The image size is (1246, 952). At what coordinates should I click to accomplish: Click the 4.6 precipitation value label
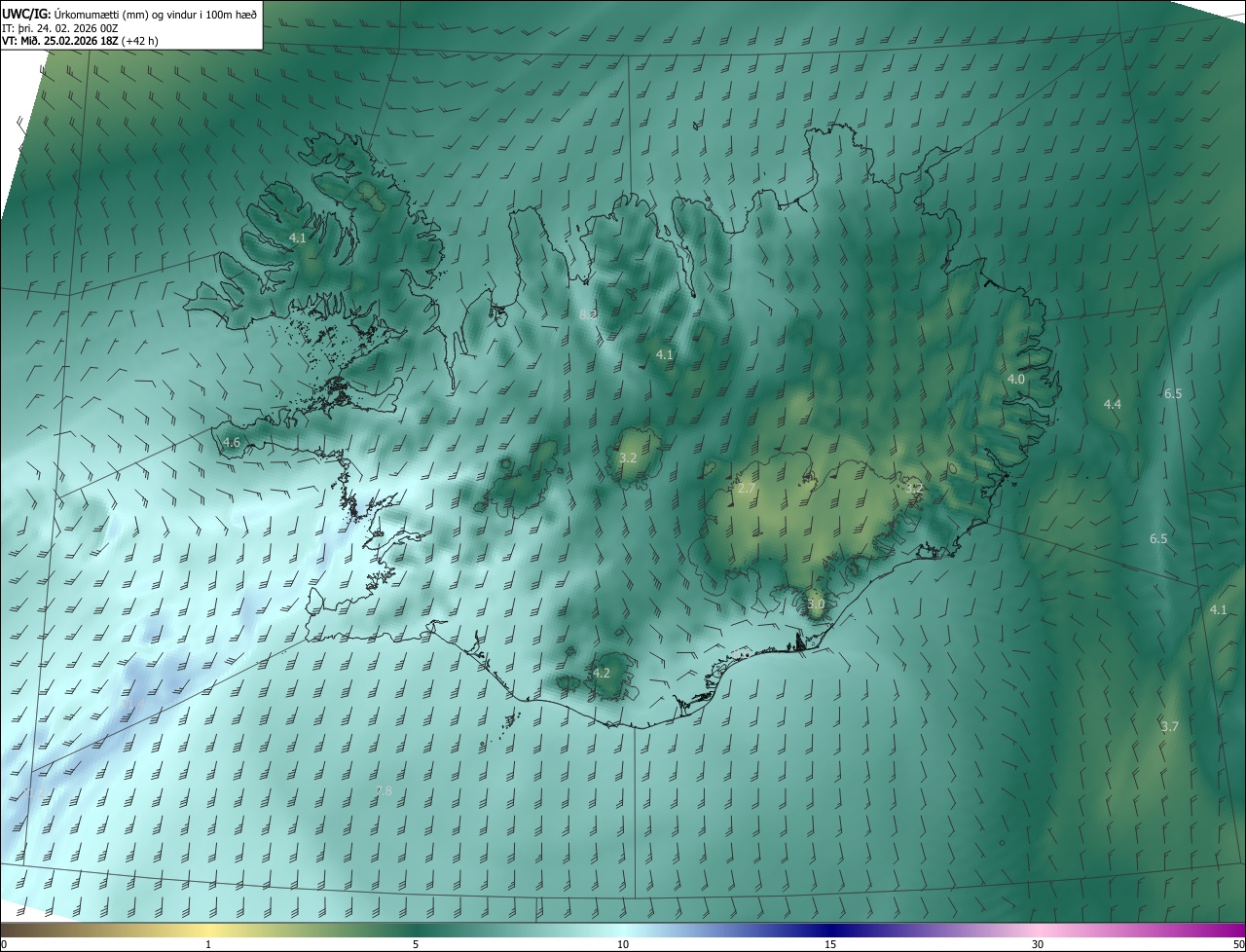click(232, 442)
